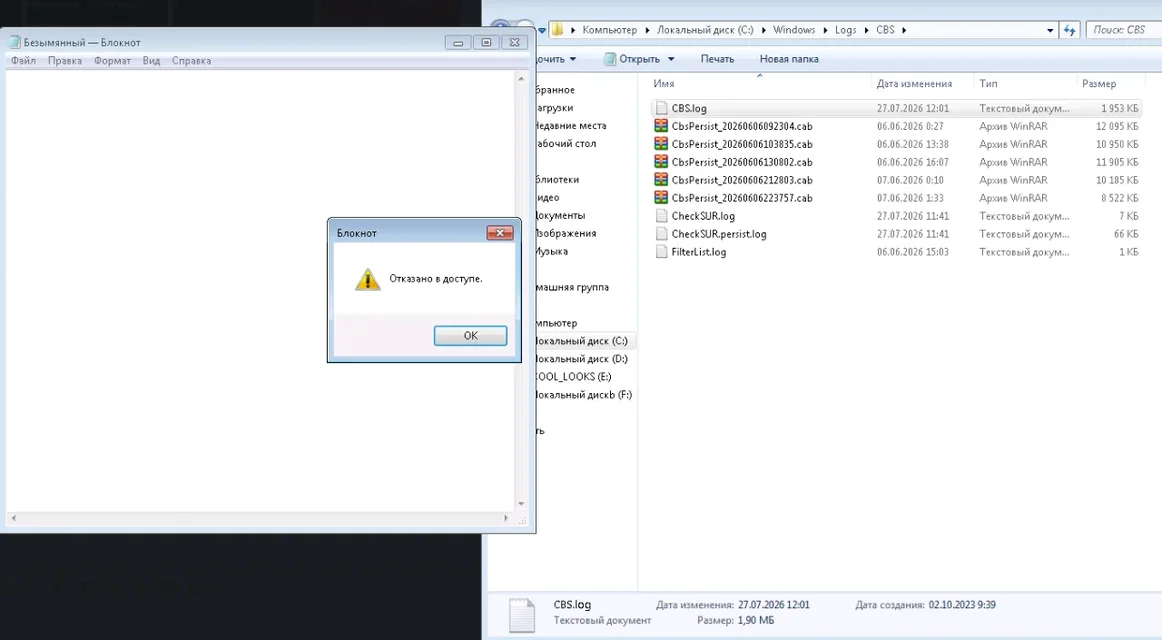Select Локальный диск (D:) in navigation pane
1162x640 pixels.
(x=582, y=359)
